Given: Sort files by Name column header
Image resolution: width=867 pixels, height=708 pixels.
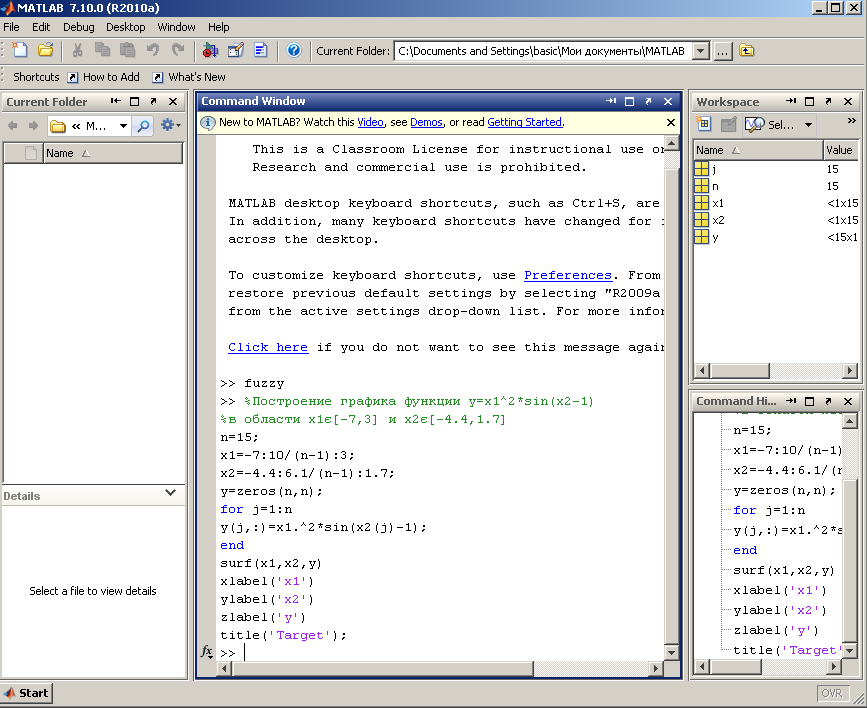Looking at the screenshot, I should (x=113, y=153).
